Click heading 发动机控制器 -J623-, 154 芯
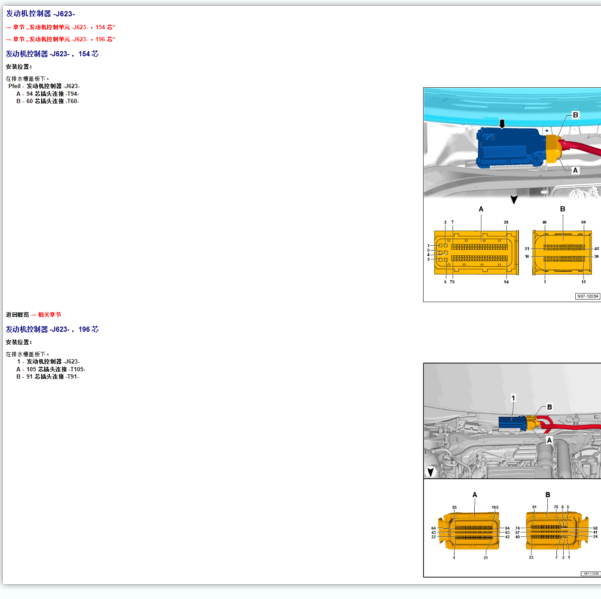 point(52,54)
